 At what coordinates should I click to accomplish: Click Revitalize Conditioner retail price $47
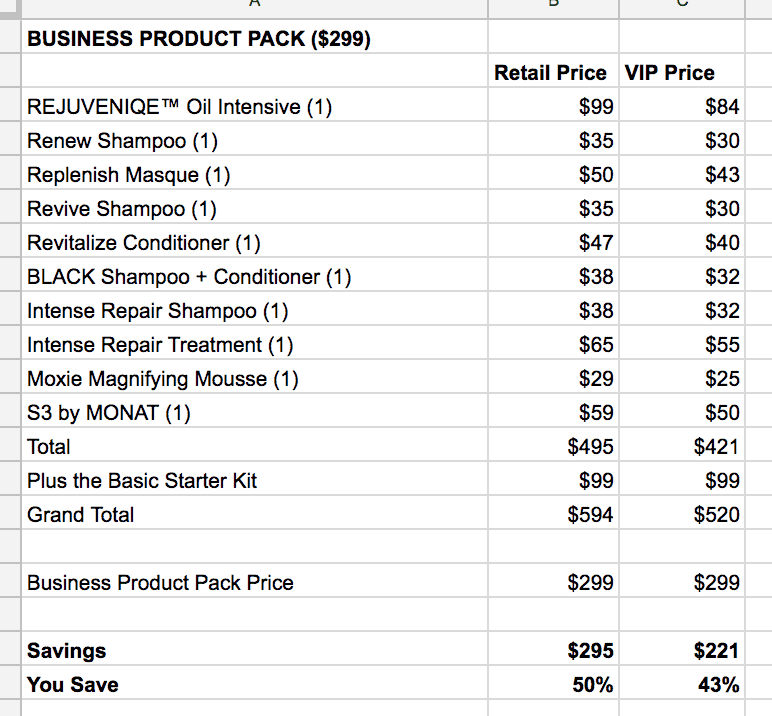click(597, 243)
